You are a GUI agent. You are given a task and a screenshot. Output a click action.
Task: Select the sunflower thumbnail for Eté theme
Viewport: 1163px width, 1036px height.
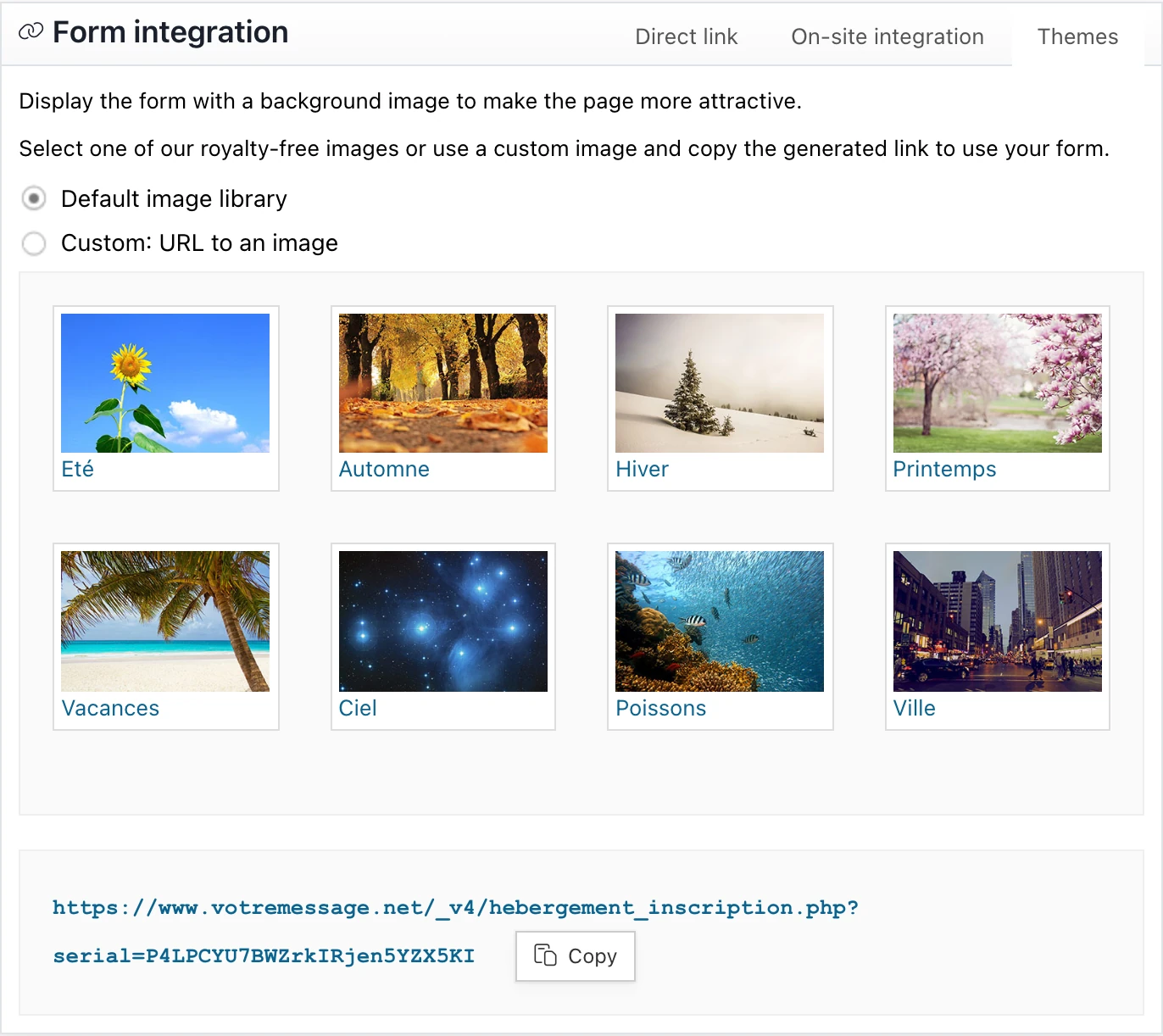164,382
